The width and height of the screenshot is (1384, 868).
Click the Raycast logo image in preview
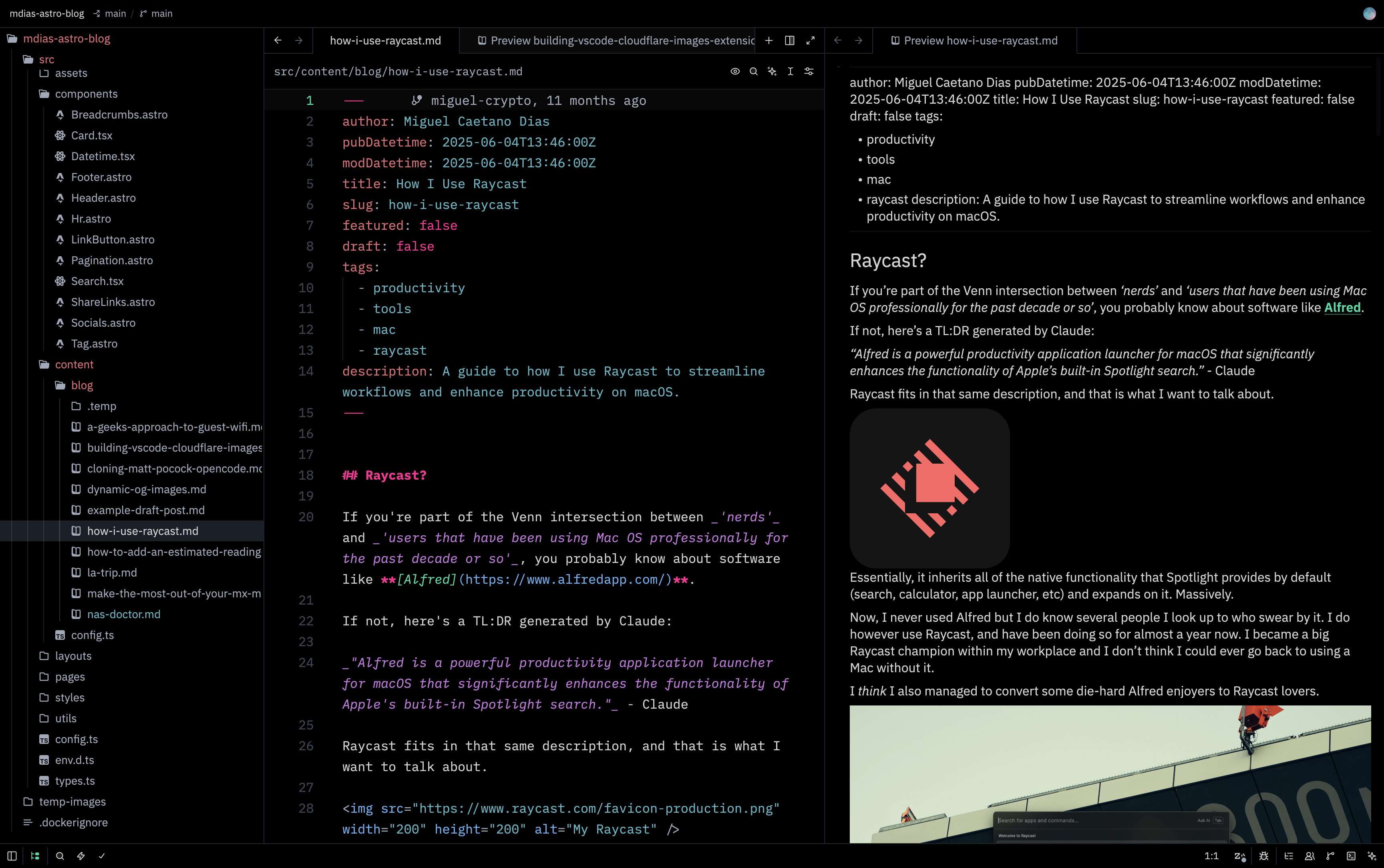[929, 488]
